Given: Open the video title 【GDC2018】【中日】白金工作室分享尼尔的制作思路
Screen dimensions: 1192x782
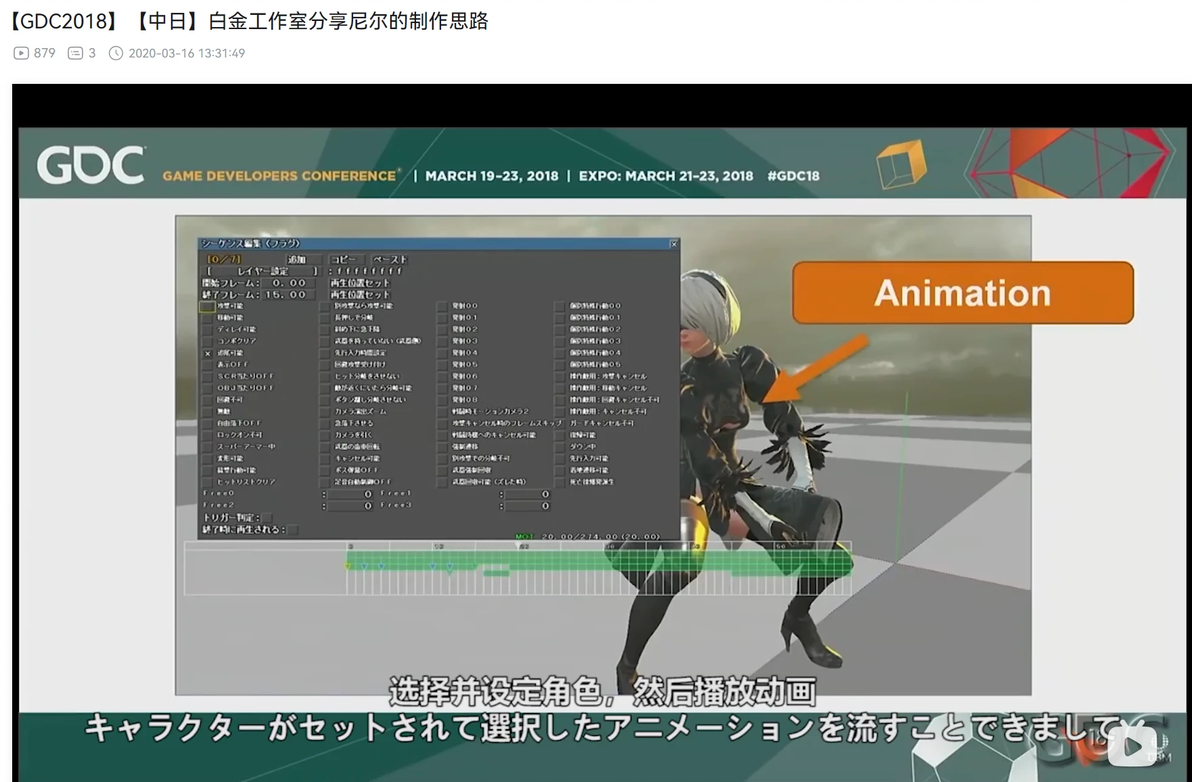Looking at the screenshot, I should coord(246,21).
